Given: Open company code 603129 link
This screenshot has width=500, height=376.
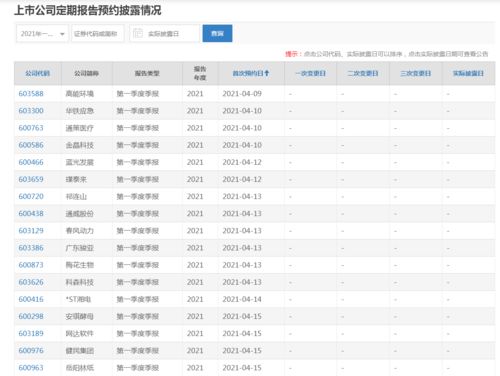Looking at the screenshot, I should tap(31, 231).
